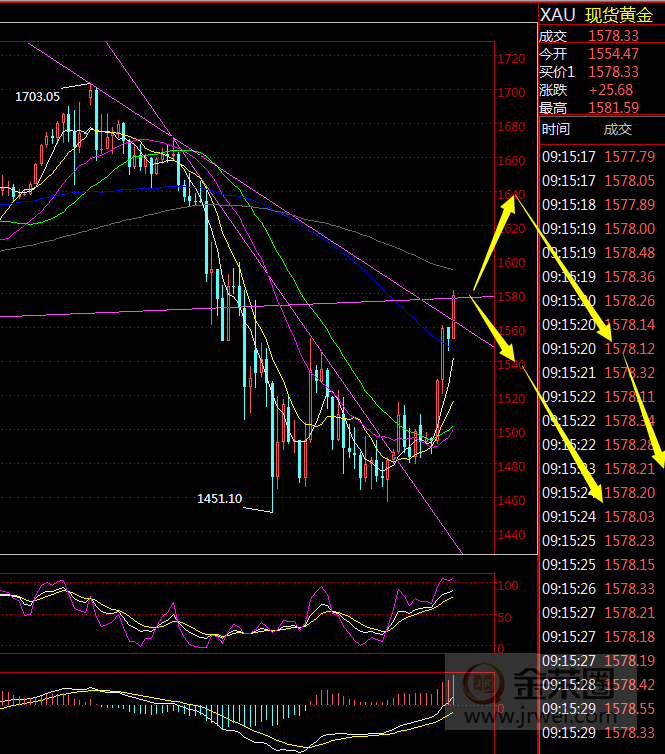This screenshot has height=754, width=665.
Task: Select the 时间 column header
Action: (x=556, y=129)
